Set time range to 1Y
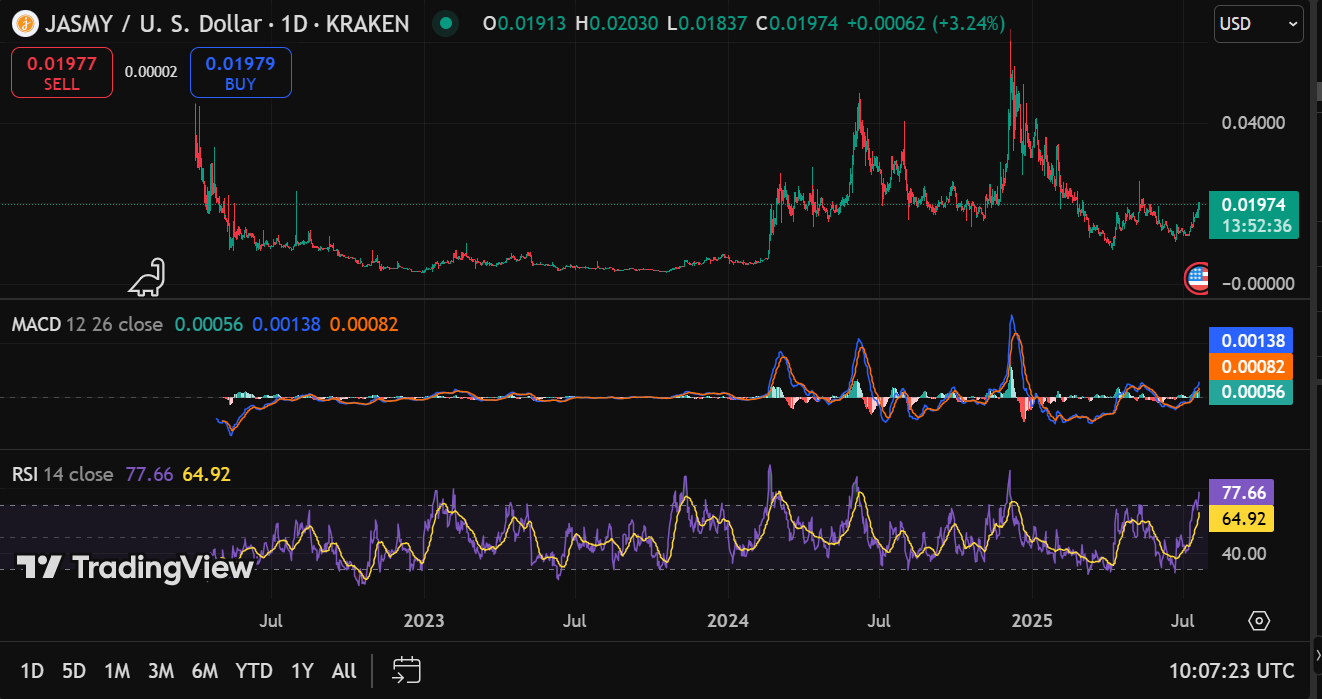Image resolution: width=1322 pixels, height=699 pixels. (302, 671)
